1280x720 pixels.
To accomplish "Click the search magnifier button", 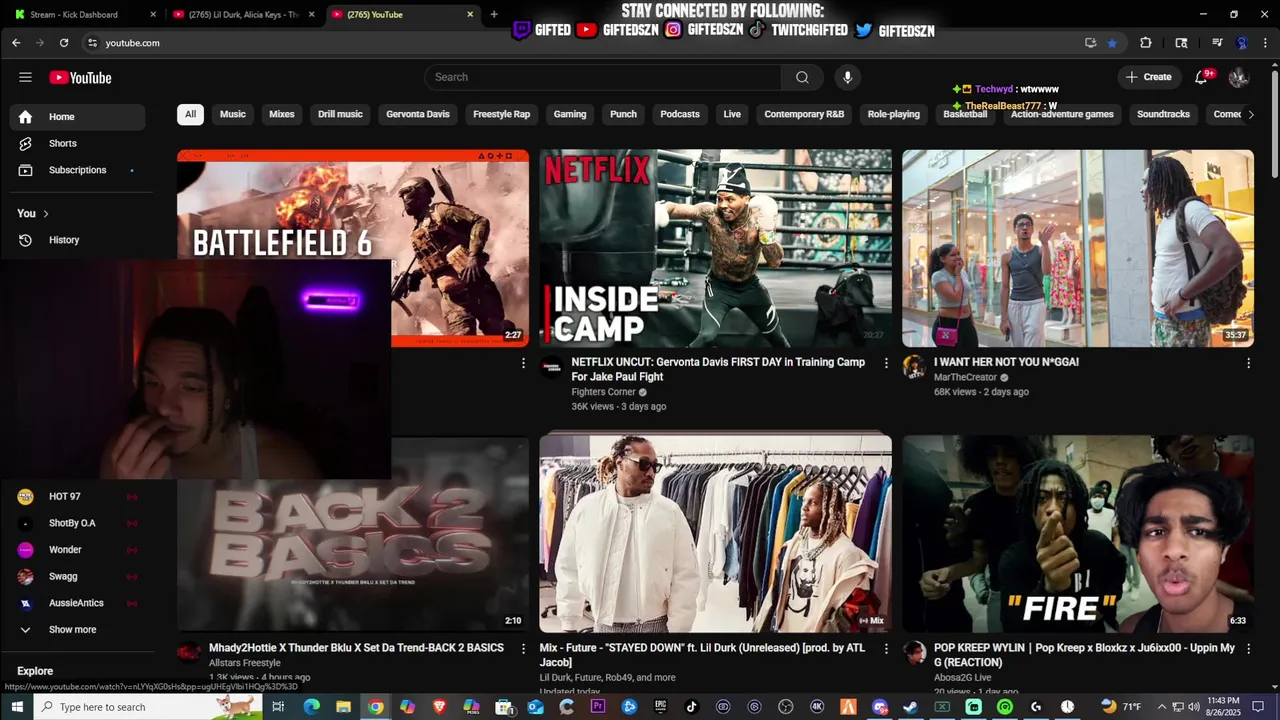I will click(x=802, y=77).
